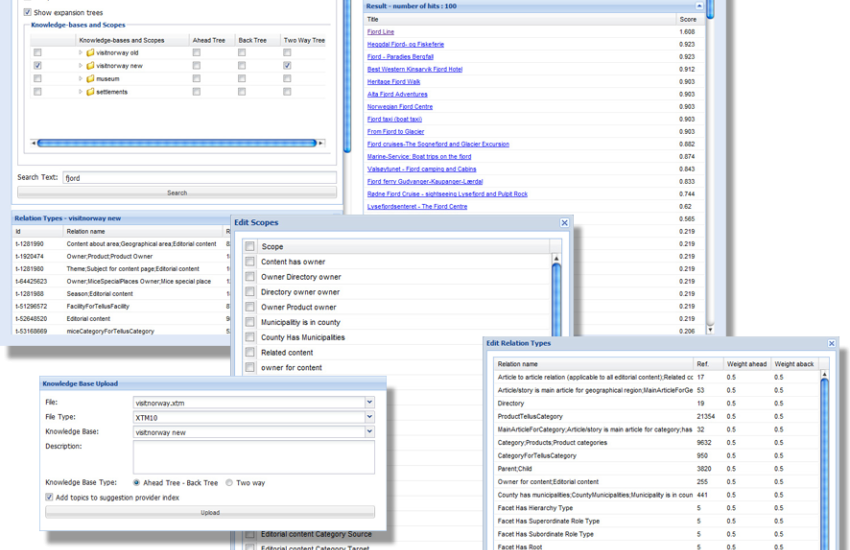Click the Score column header
This screenshot has height=550, width=850.
point(688,19)
